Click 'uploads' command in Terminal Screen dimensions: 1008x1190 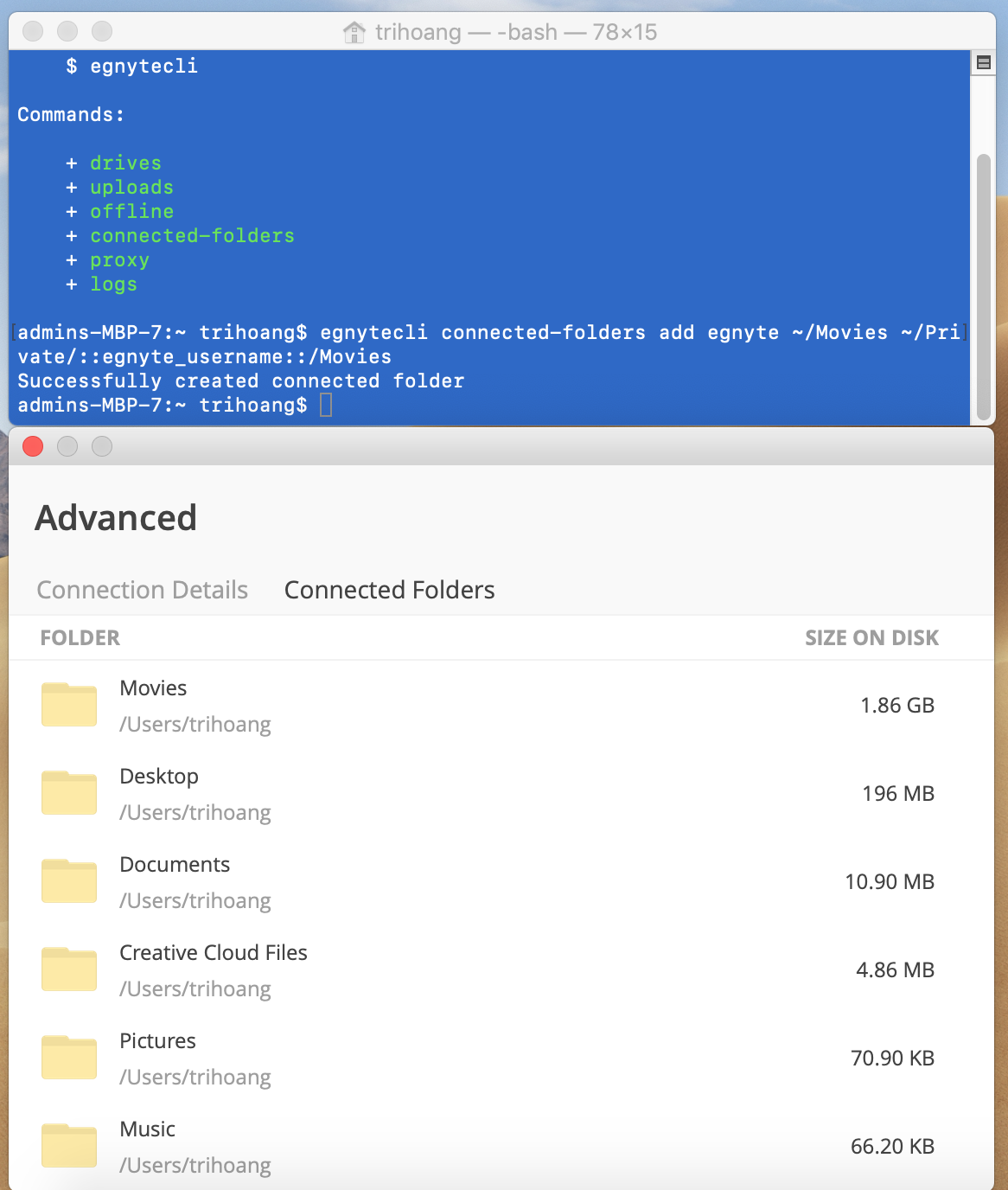(x=131, y=187)
